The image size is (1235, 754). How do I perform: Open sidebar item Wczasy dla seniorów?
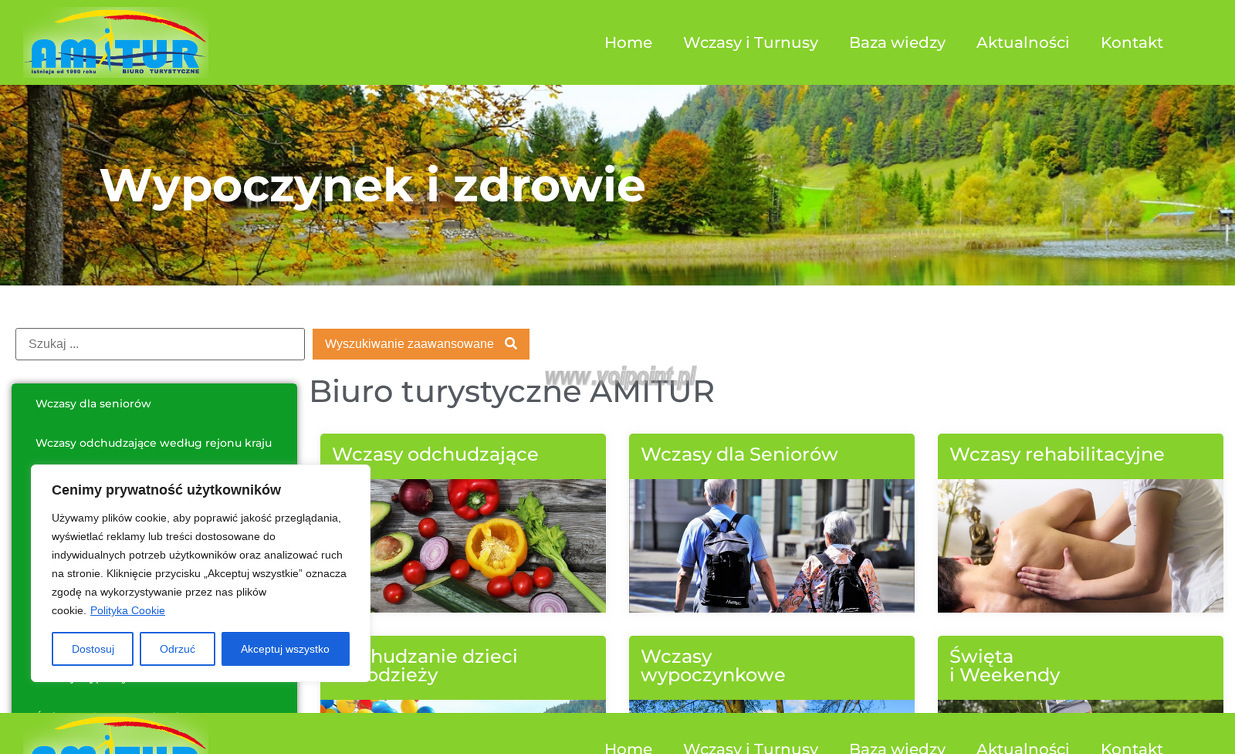[x=93, y=404]
